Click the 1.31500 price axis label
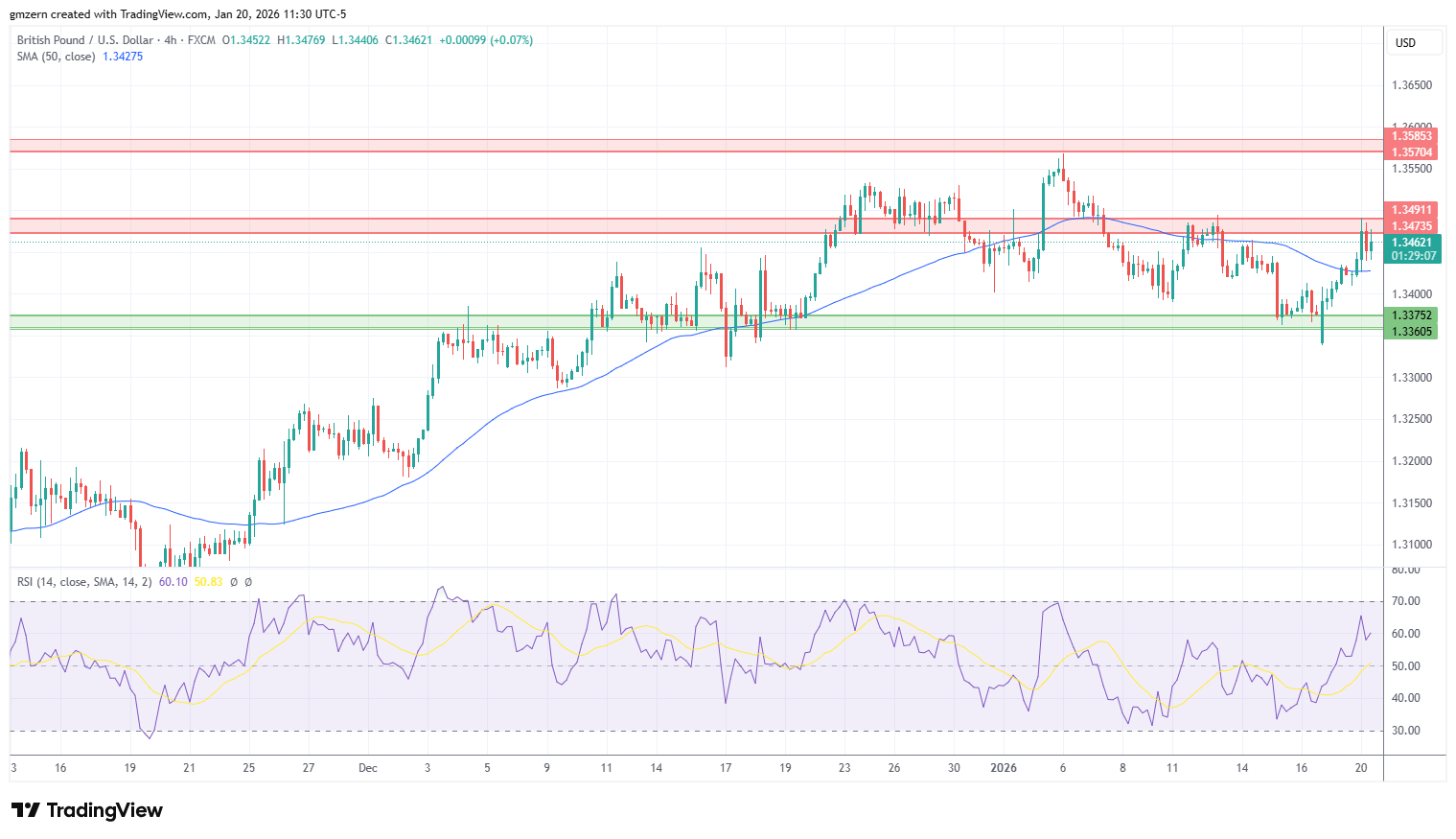This screenshot has height=839, width=1456. [x=1412, y=503]
